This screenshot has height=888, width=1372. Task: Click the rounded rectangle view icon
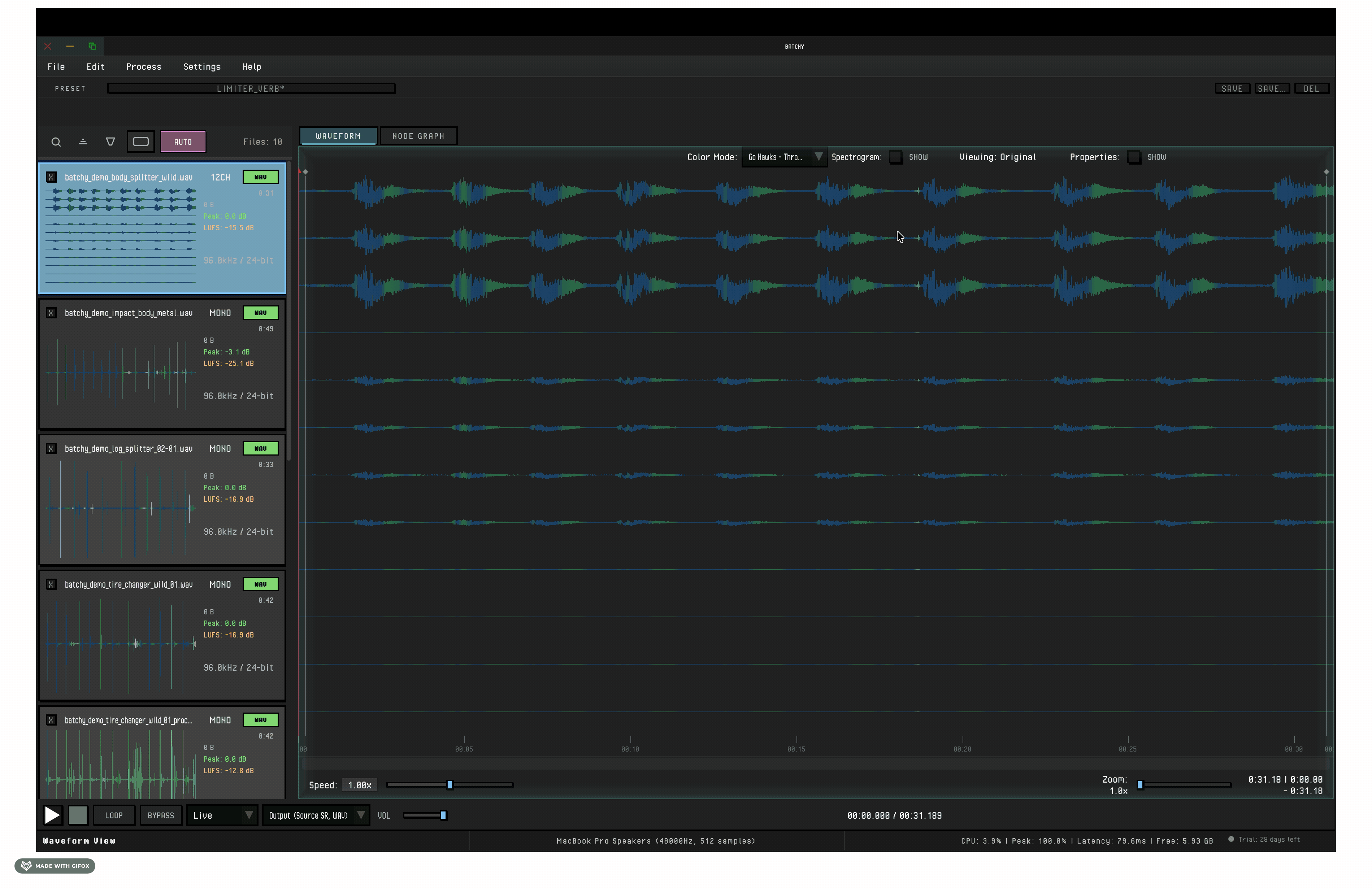tap(141, 142)
